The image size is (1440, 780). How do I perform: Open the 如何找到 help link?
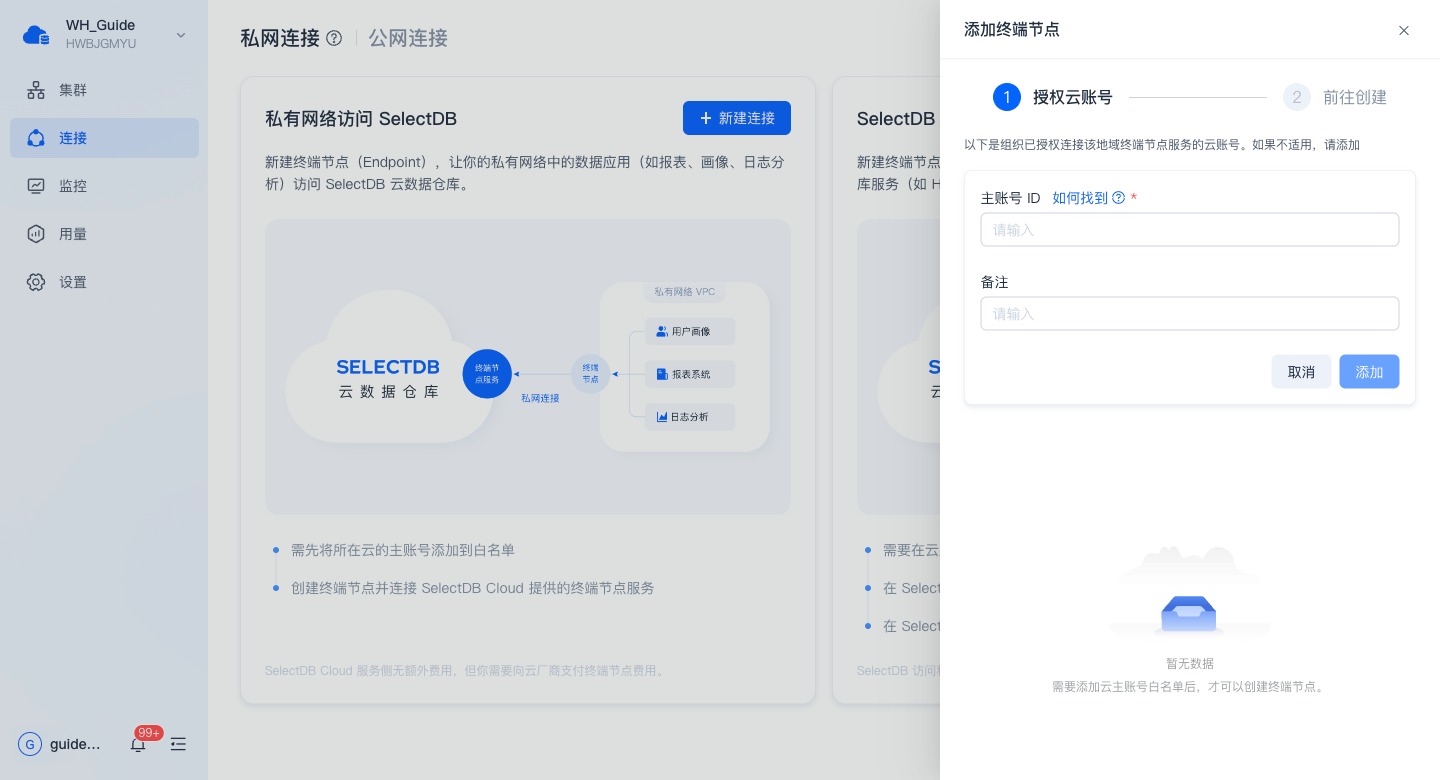(1080, 198)
